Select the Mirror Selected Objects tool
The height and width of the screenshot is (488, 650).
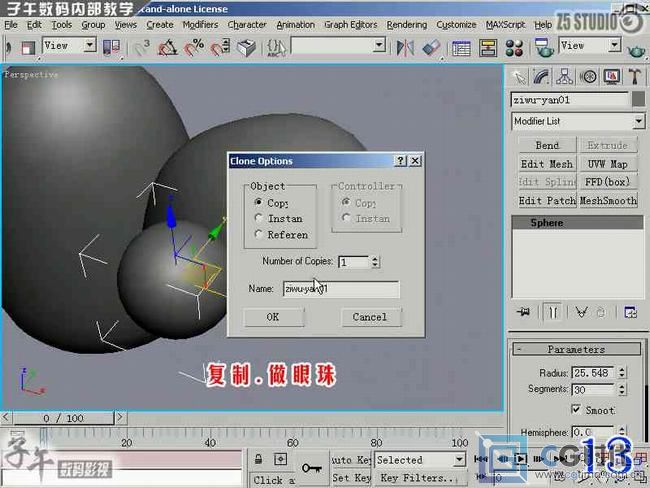point(405,48)
